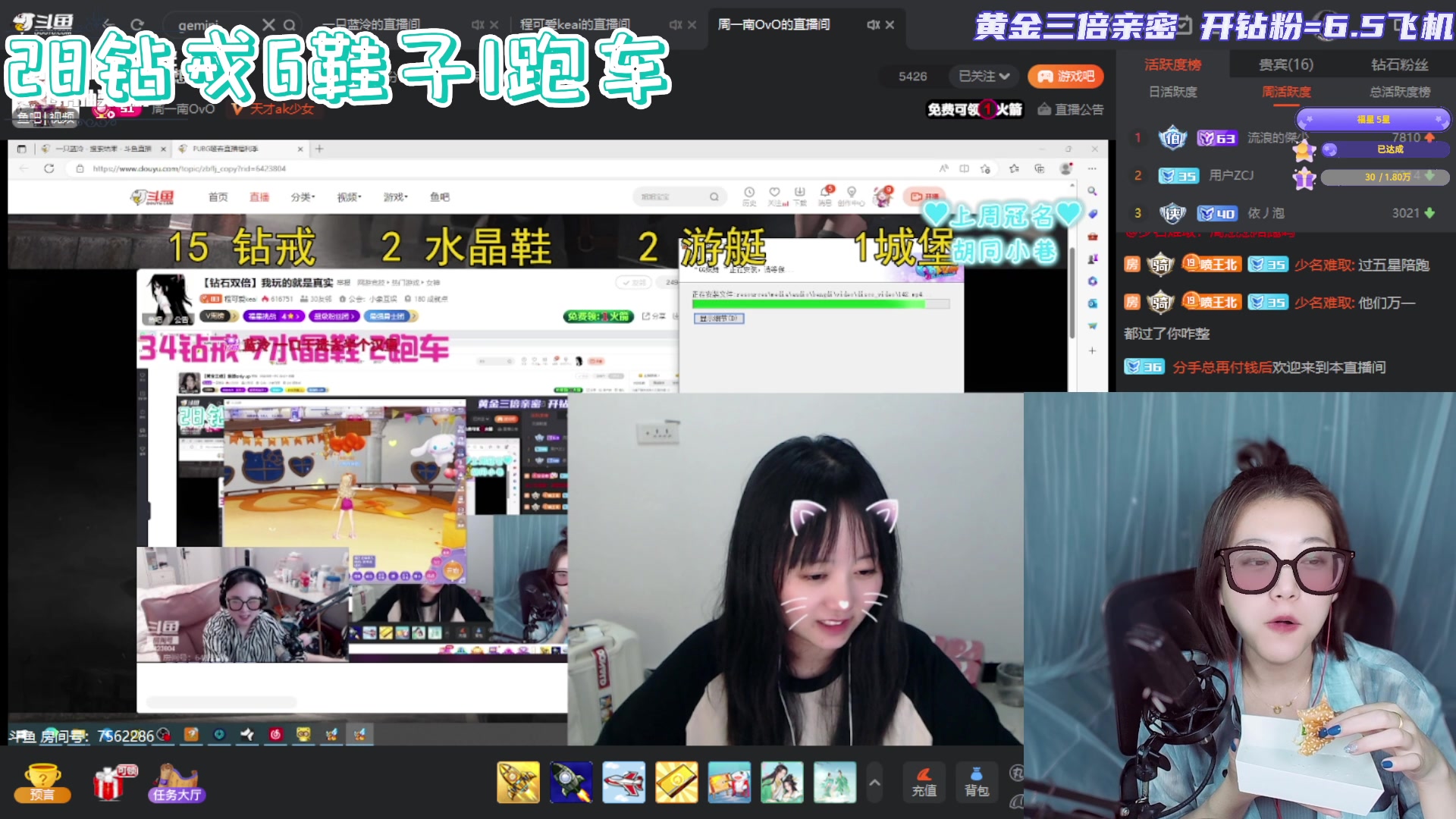Viewport: 1456px width, 819px height.
Task: Select the gold bar gift icon
Action: click(677, 782)
